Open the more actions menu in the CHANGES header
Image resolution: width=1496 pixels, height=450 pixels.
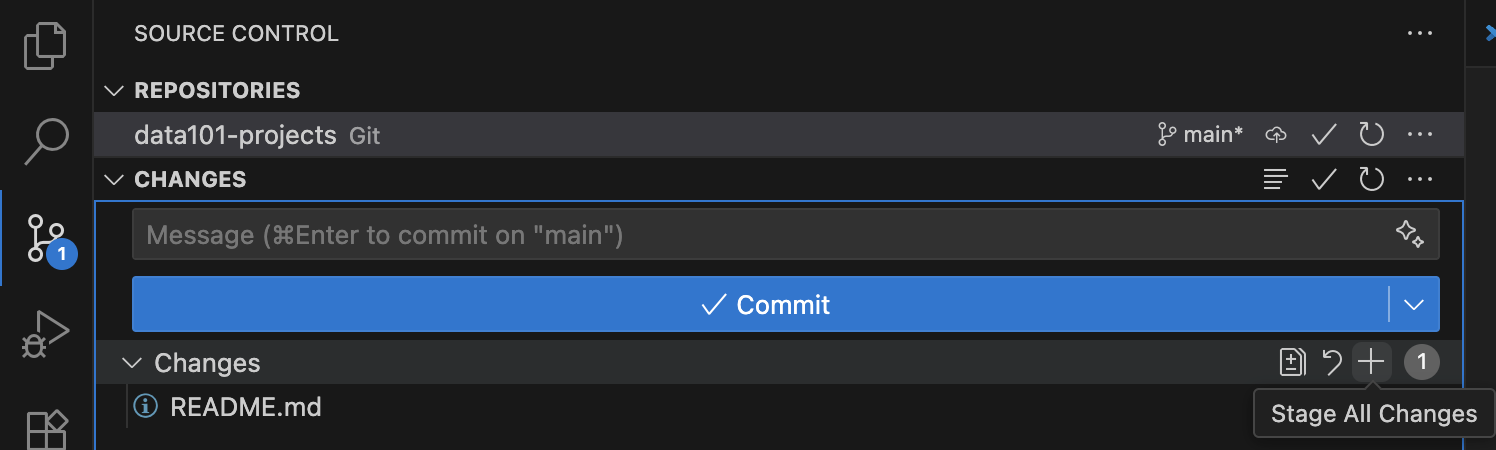click(1420, 180)
